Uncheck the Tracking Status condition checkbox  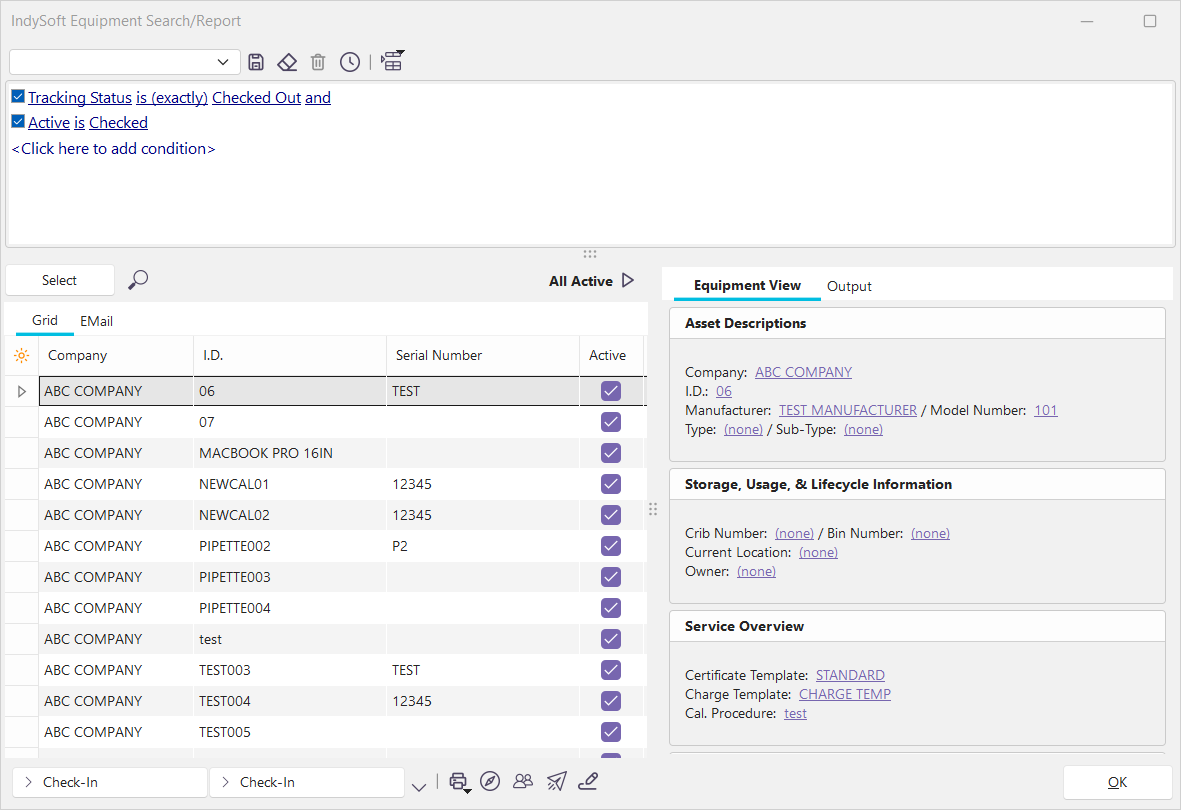click(18, 97)
